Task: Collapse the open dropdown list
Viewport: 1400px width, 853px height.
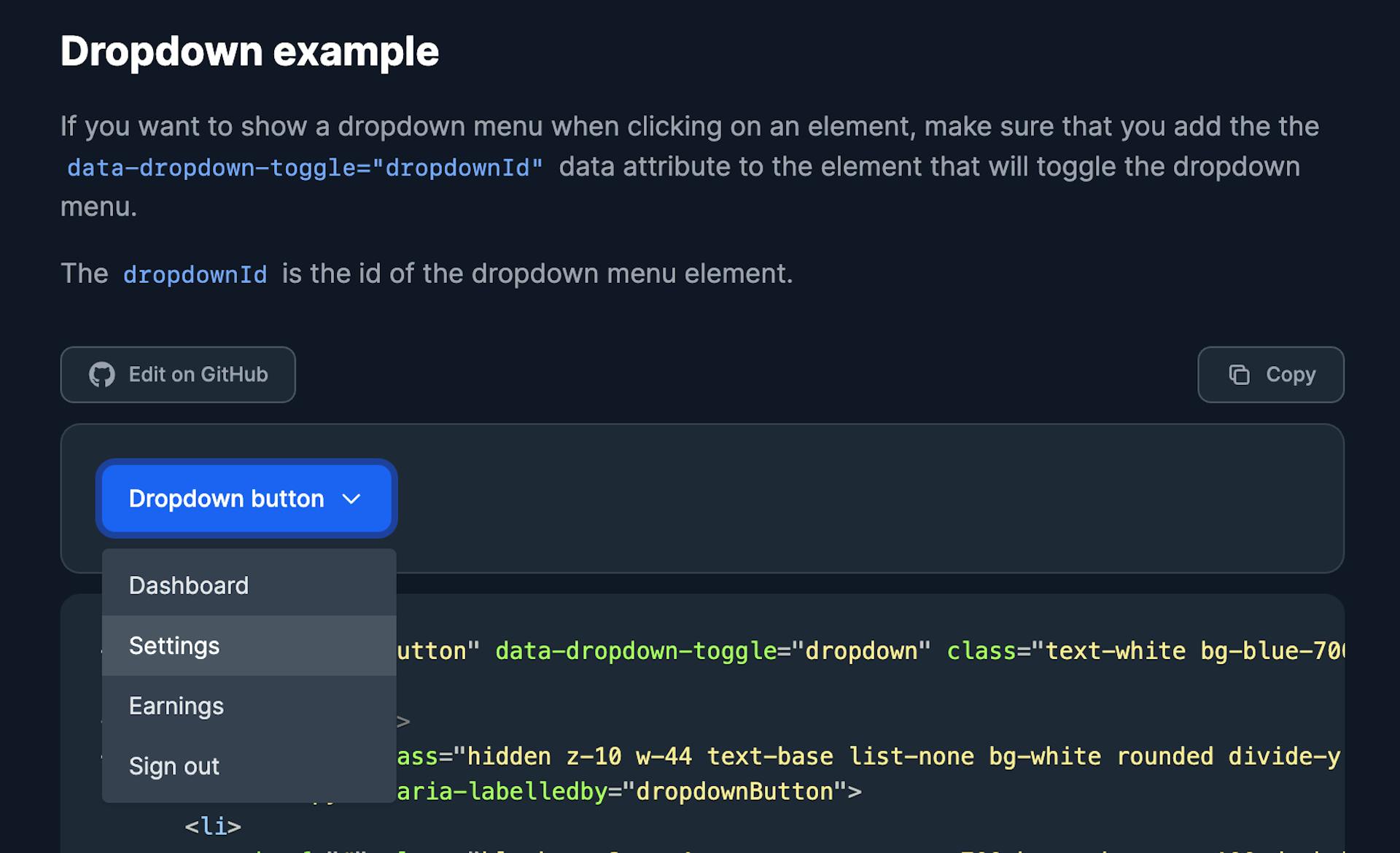Action: pos(246,499)
